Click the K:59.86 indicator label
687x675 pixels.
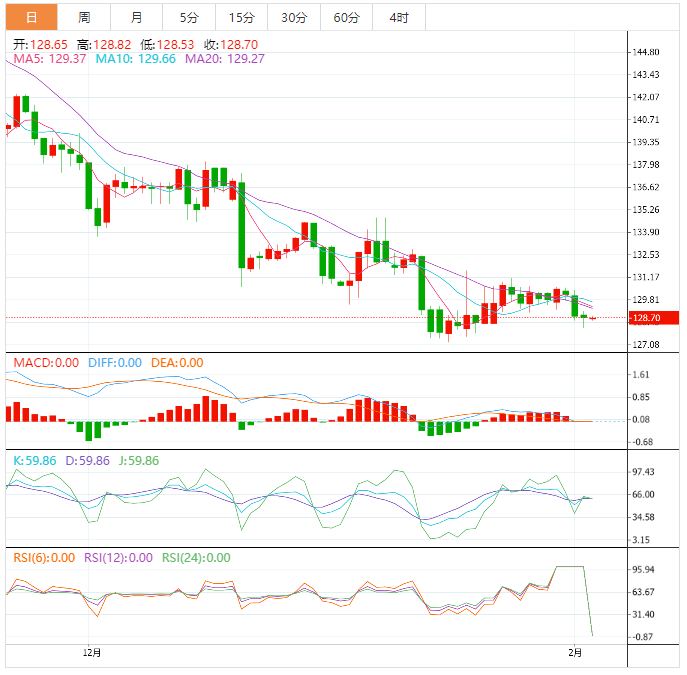pos(35,461)
